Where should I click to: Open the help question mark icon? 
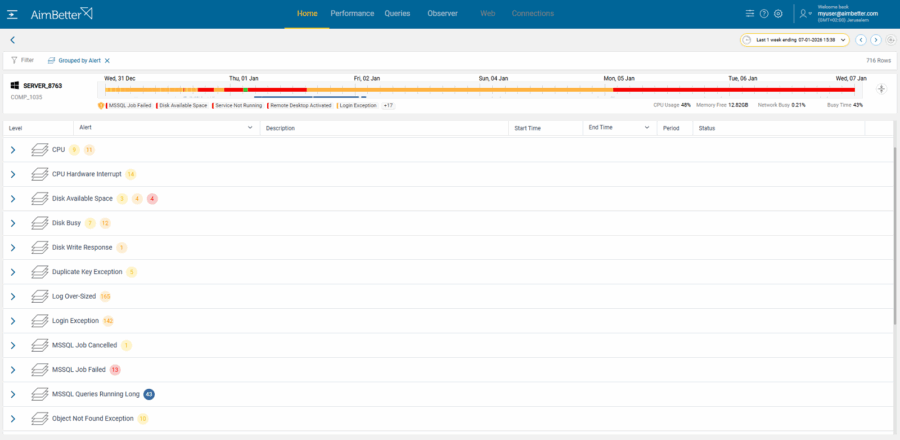pos(764,14)
